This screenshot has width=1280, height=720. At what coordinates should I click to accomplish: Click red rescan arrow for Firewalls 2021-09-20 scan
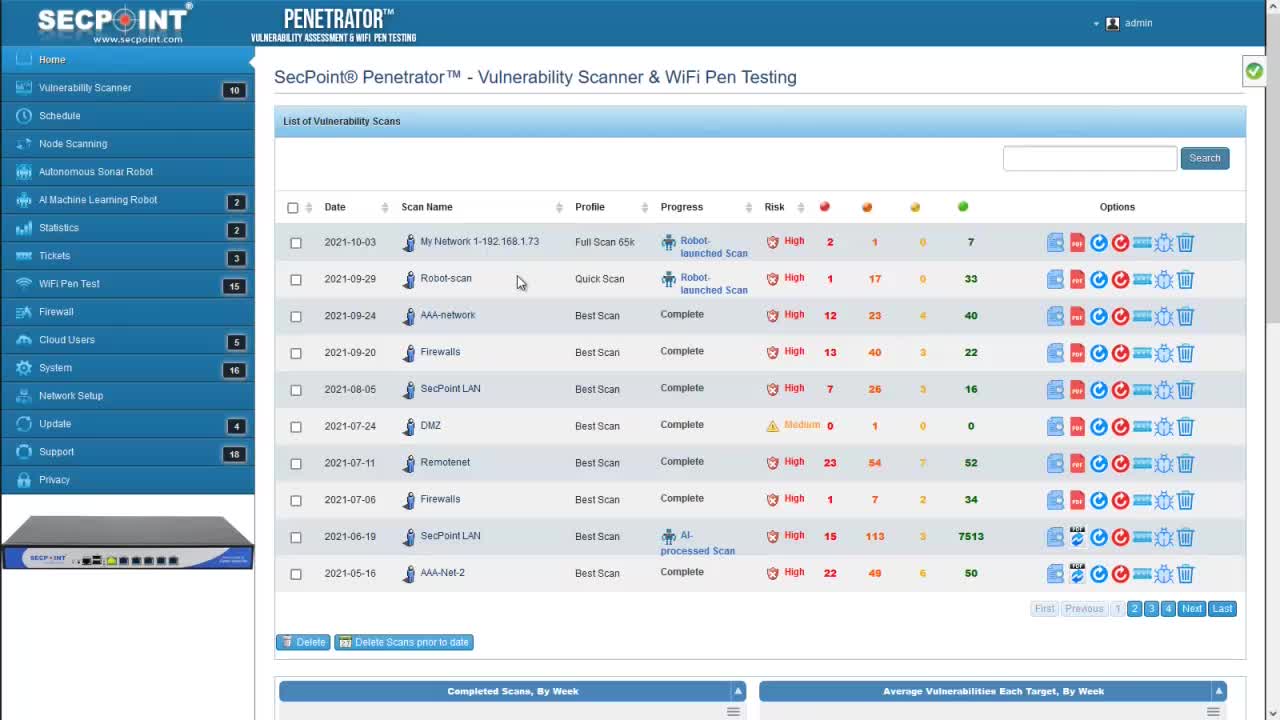1120,353
